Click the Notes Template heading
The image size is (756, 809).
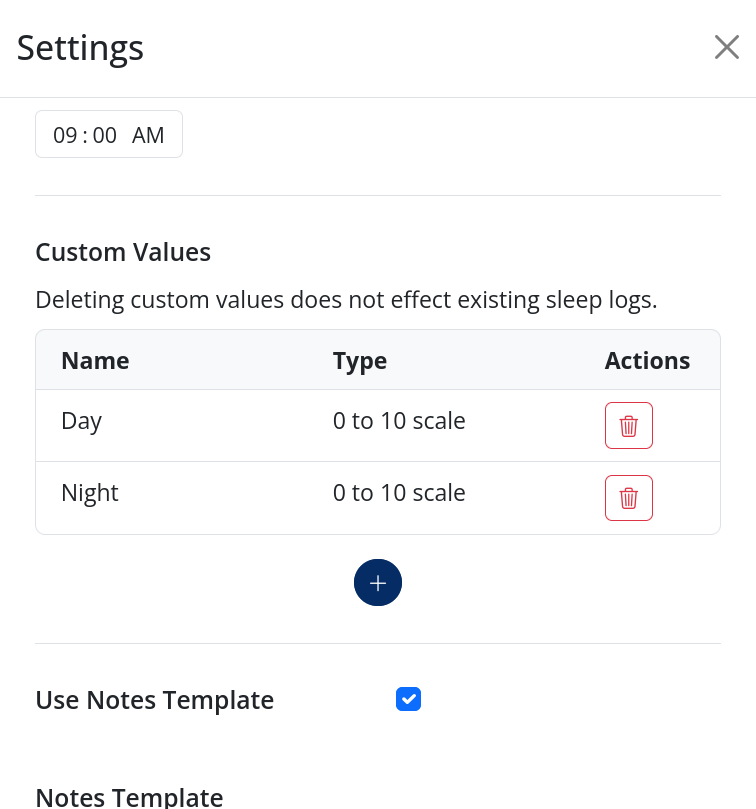(129, 797)
